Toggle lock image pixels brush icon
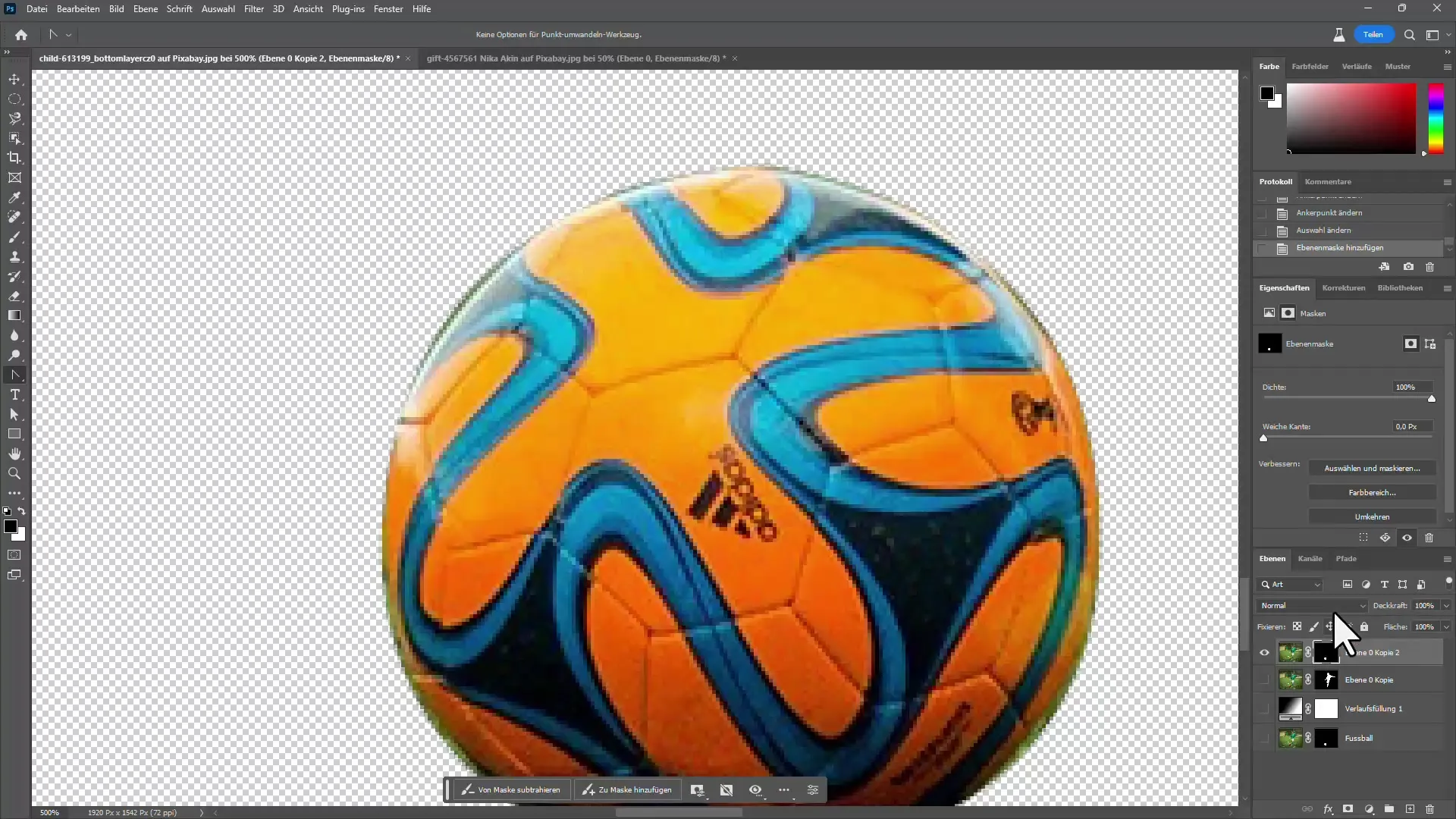1456x819 pixels. [1313, 627]
